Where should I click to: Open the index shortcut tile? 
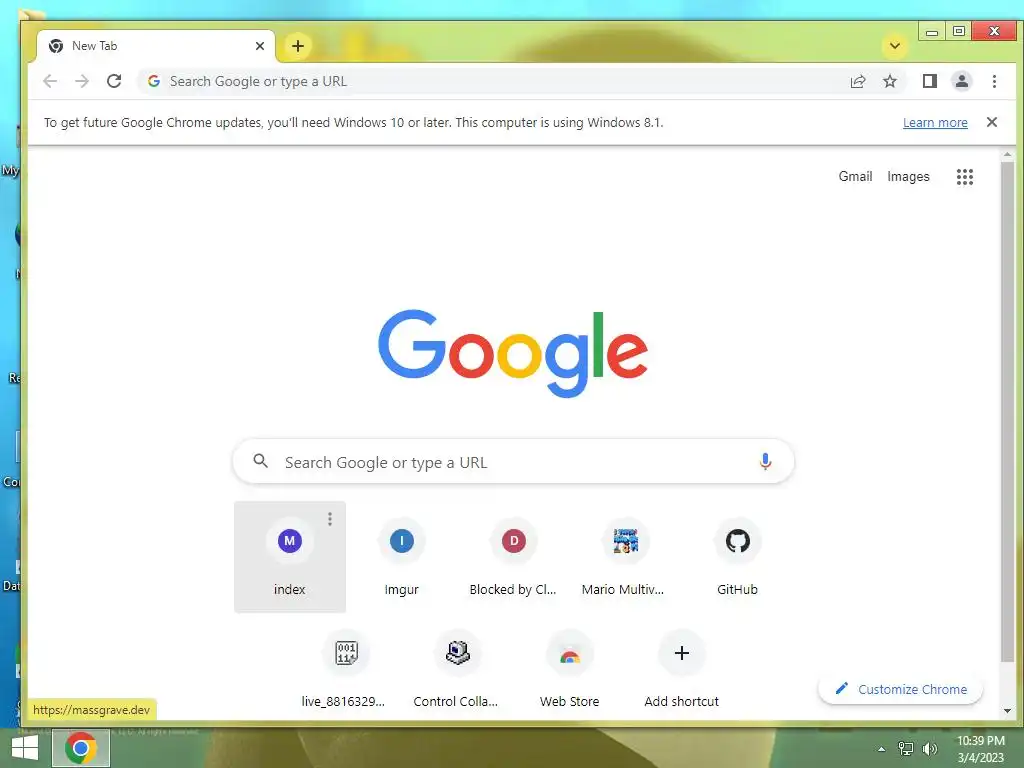coord(289,556)
